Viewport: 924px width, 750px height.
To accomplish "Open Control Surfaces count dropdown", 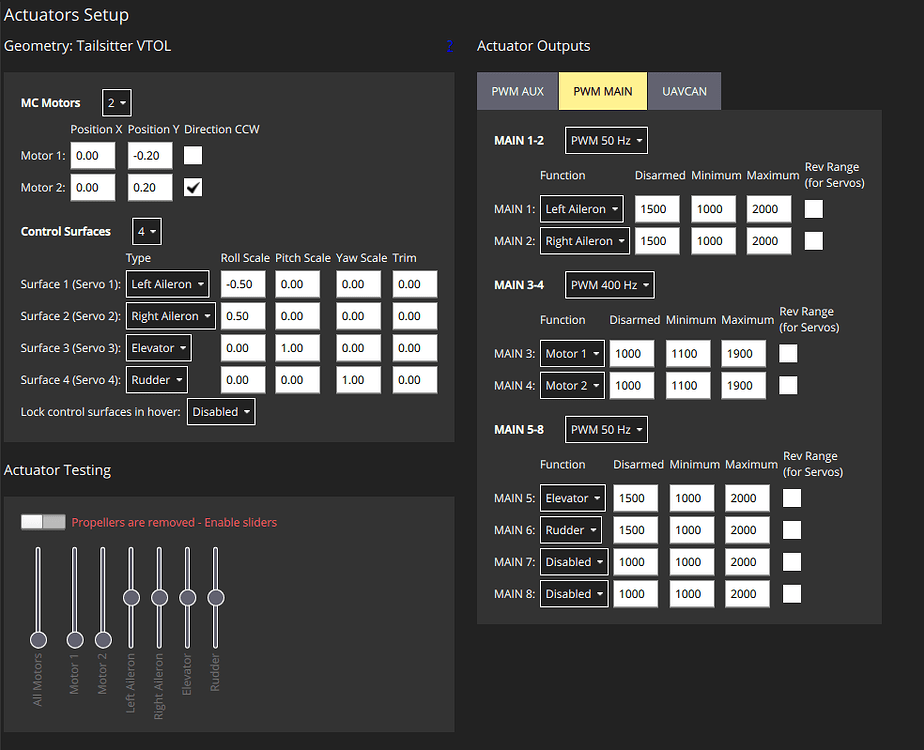I will [x=147, y=232].
